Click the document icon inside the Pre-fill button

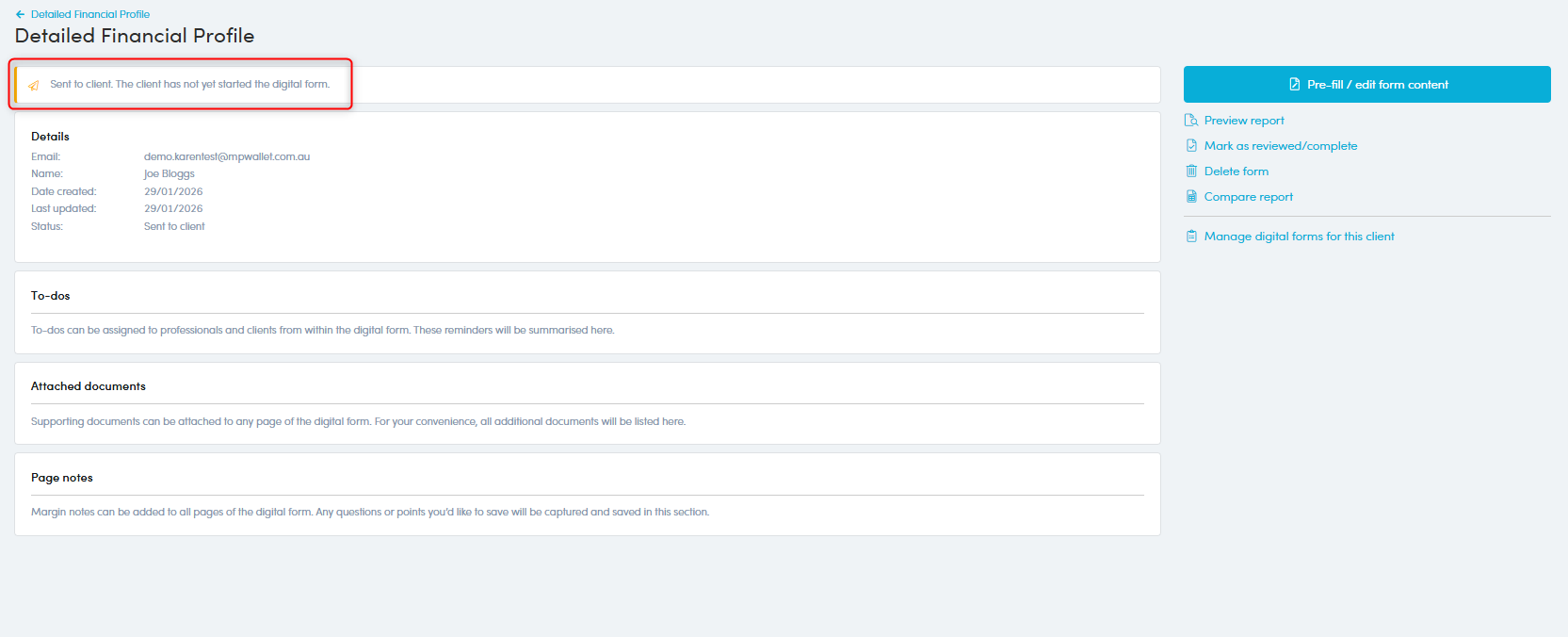1294,85
